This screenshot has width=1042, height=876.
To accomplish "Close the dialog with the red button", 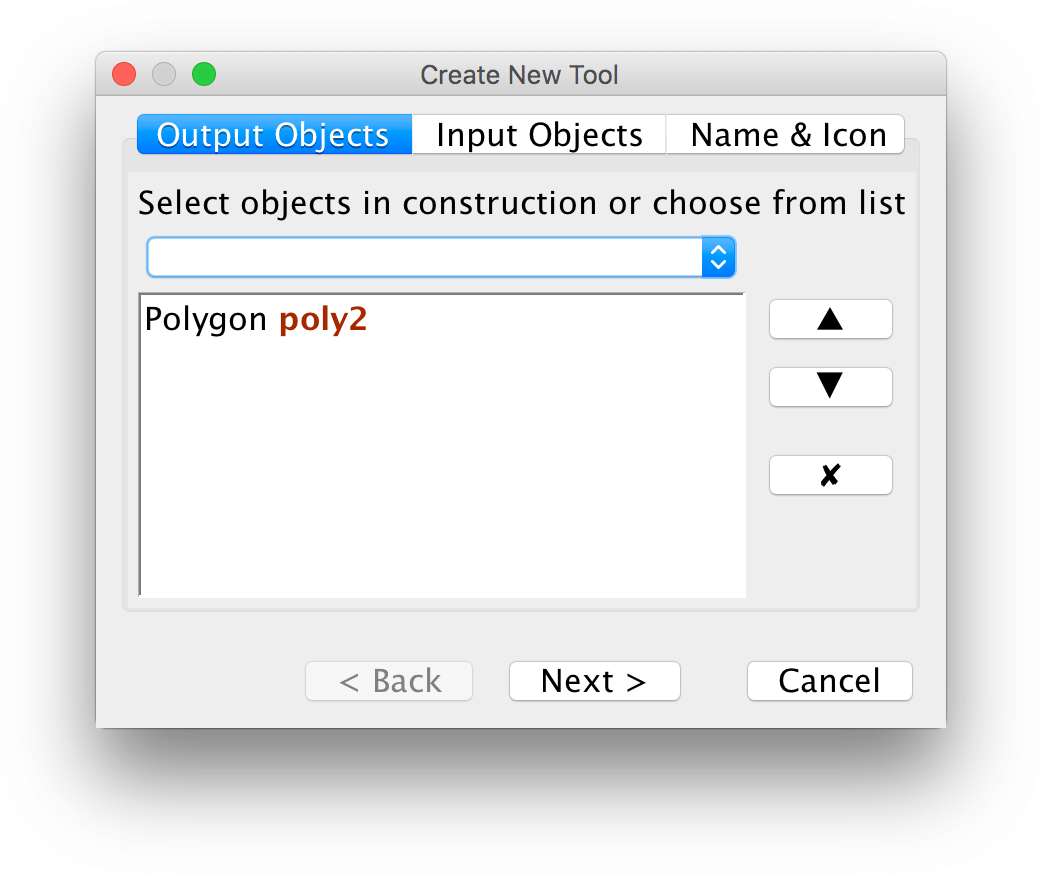I will (124, 74).
